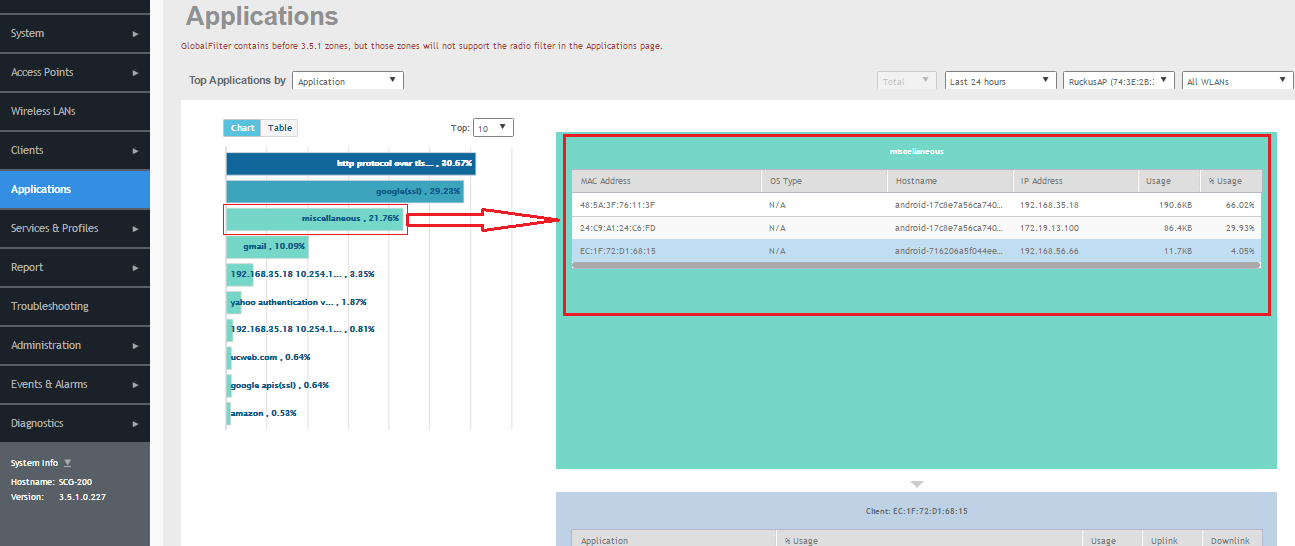
Task: Expand the System menu arrow
Action: click(x=135, y=34)
